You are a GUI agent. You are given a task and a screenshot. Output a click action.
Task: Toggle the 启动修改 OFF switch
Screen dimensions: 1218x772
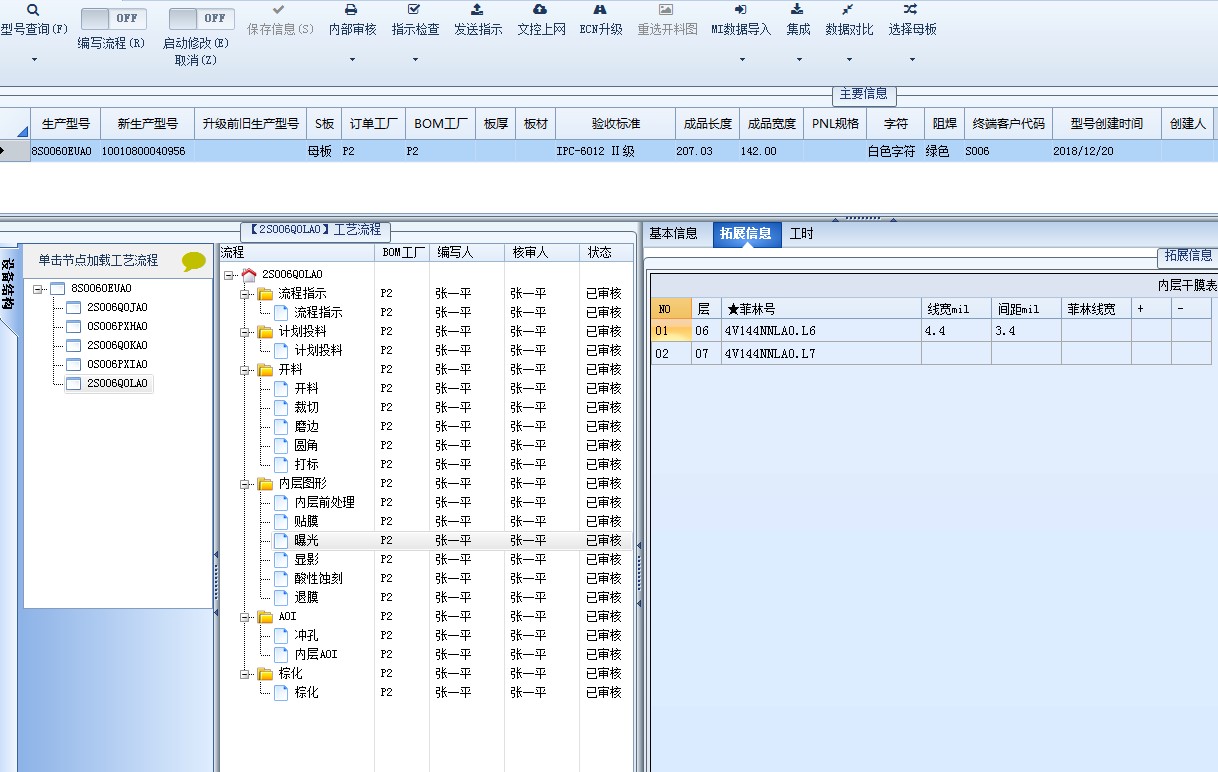[x=201, y=18]
